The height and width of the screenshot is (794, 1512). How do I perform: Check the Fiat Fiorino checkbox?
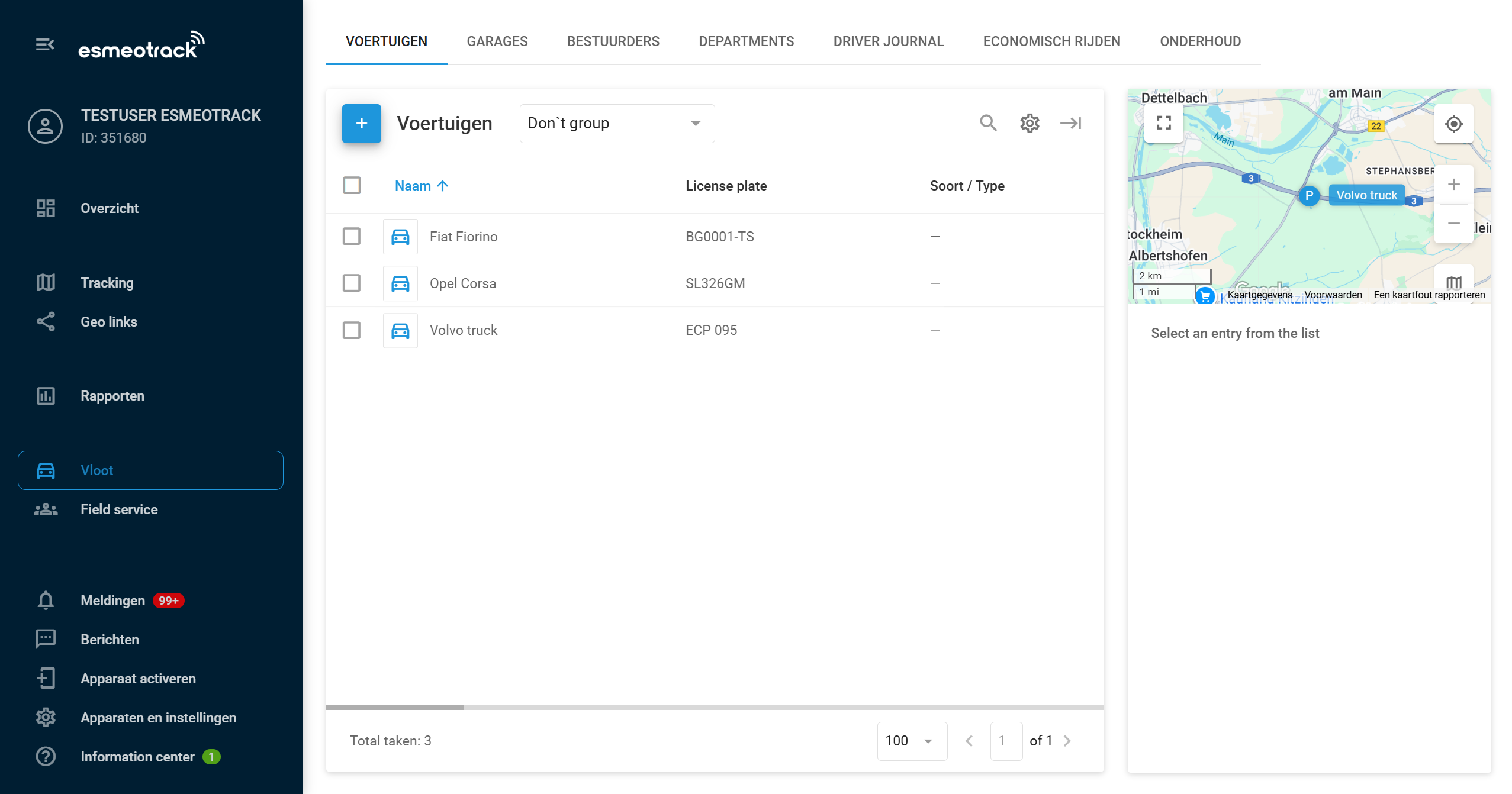(352, 237)
